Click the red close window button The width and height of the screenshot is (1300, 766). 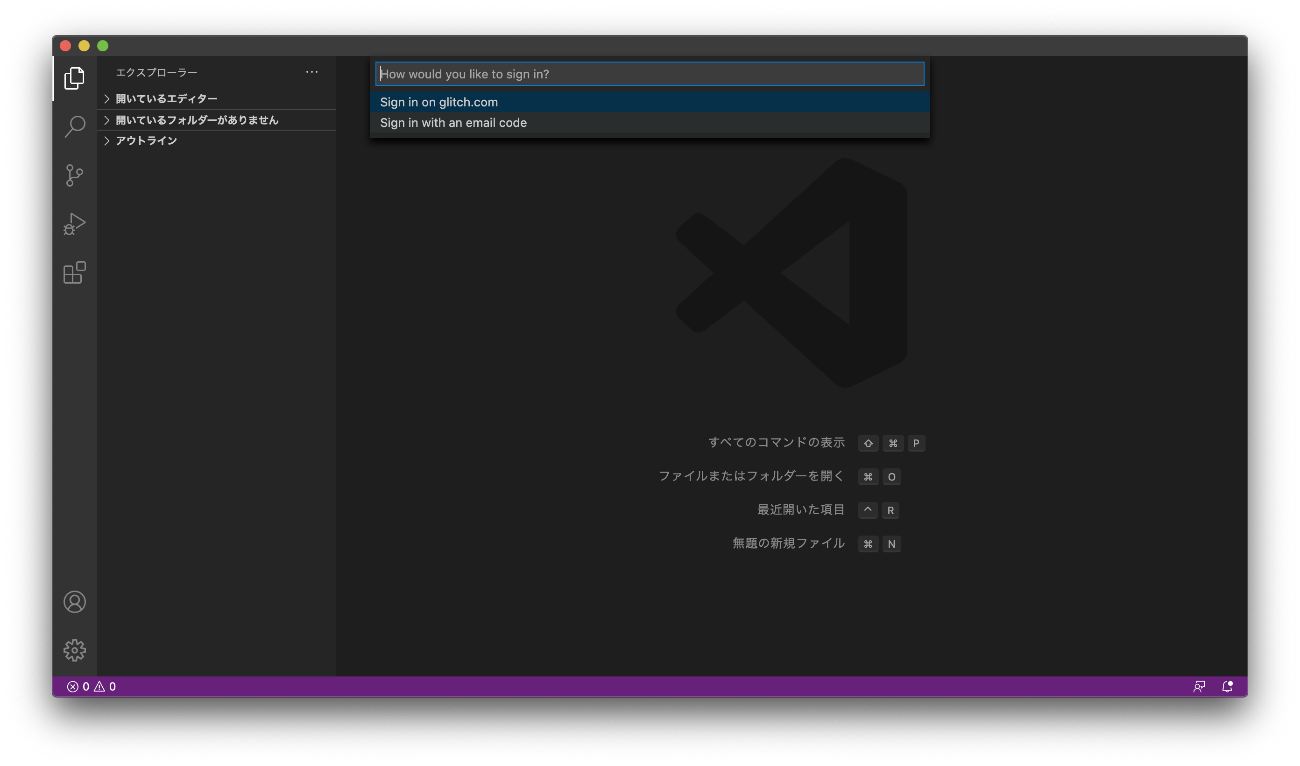click(x=65, y=46)
